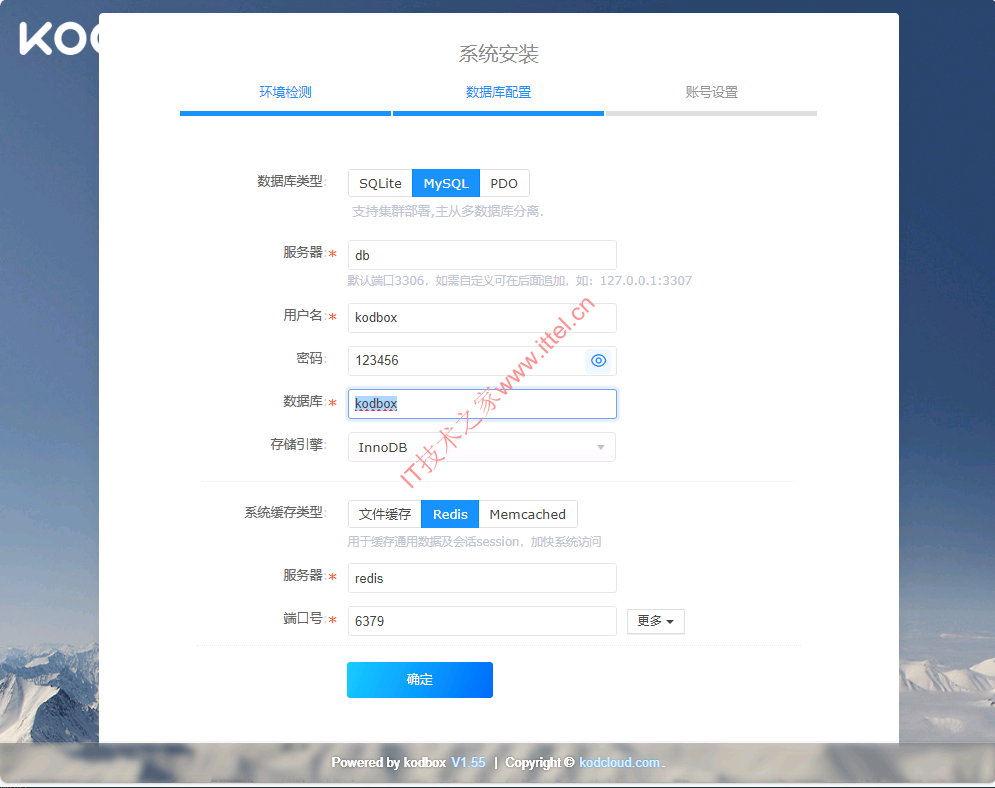995x788 pixels.
Task: Focus the 用户名 username input field
Action: click(x=482, y=317)
